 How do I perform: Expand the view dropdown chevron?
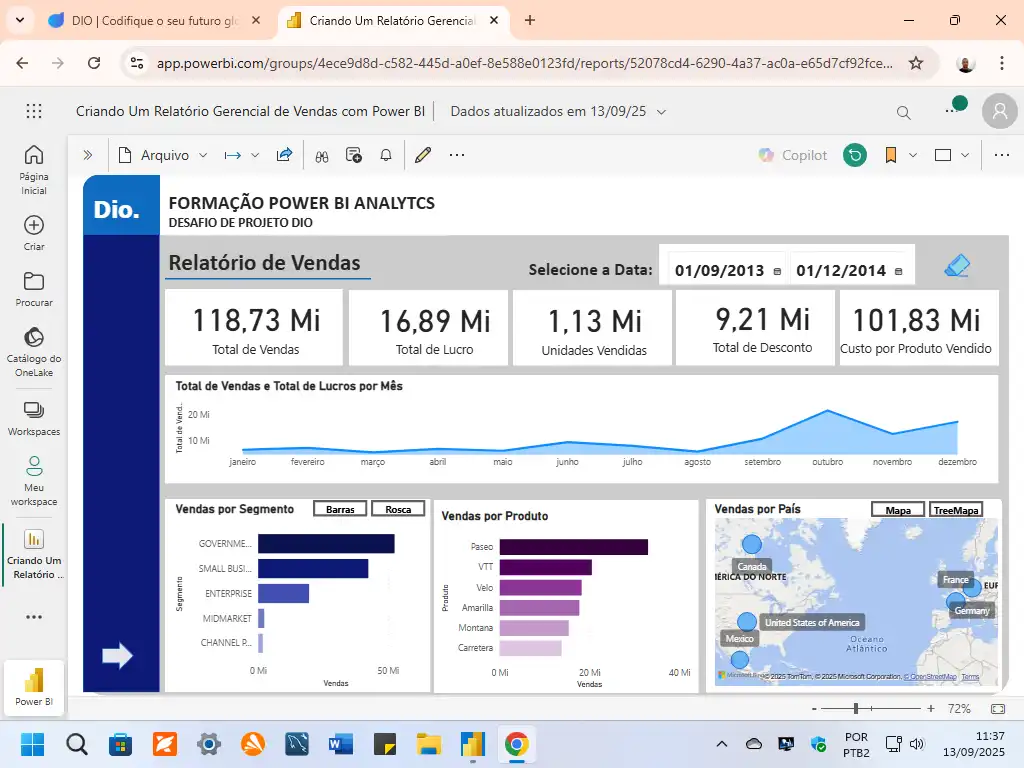click(x=965, y=155)
